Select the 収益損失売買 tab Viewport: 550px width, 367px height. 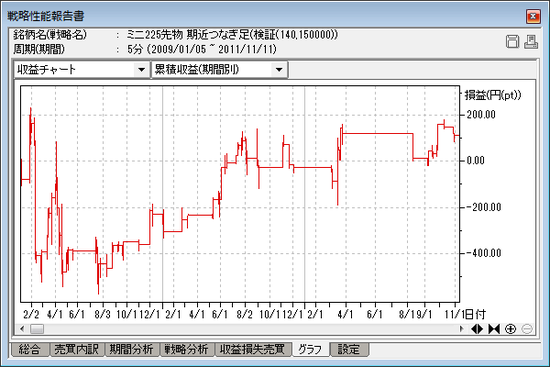point(253,349)
